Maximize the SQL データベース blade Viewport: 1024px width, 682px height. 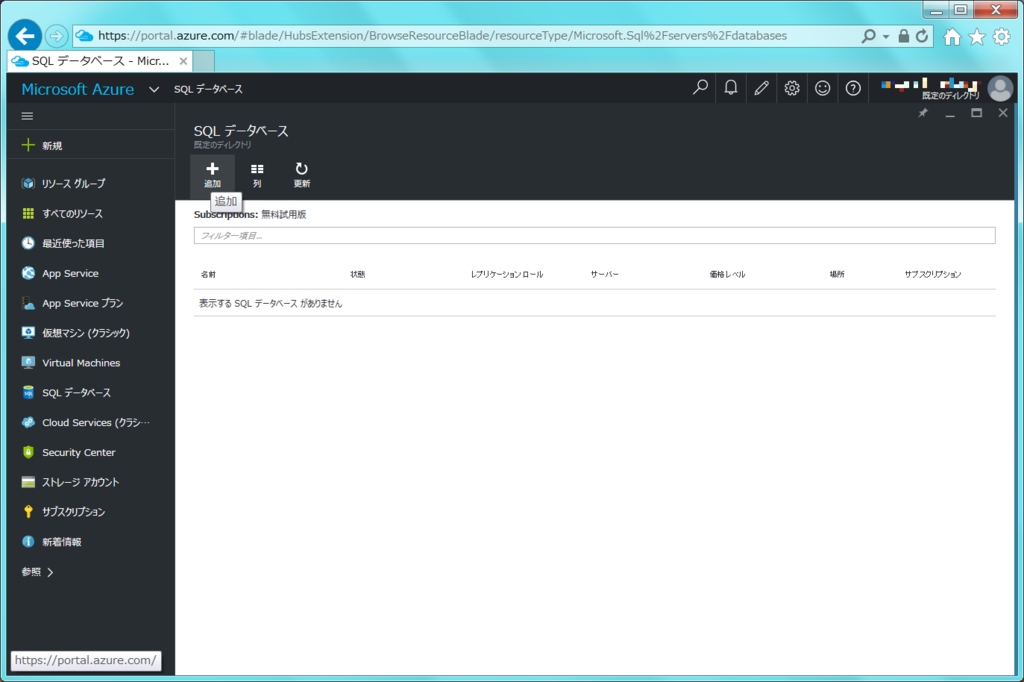pos(976,113)
